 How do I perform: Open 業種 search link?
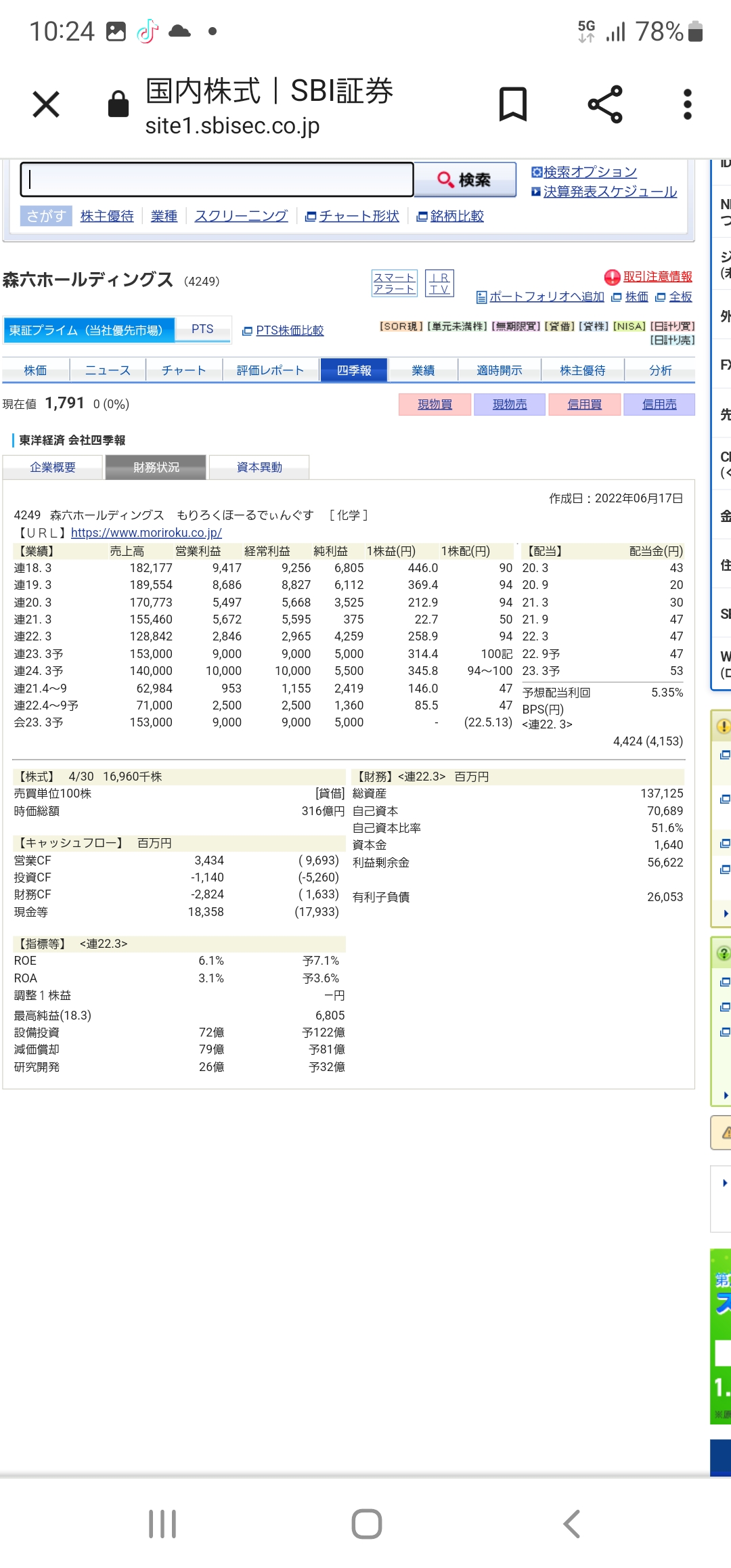coord(164,216)
